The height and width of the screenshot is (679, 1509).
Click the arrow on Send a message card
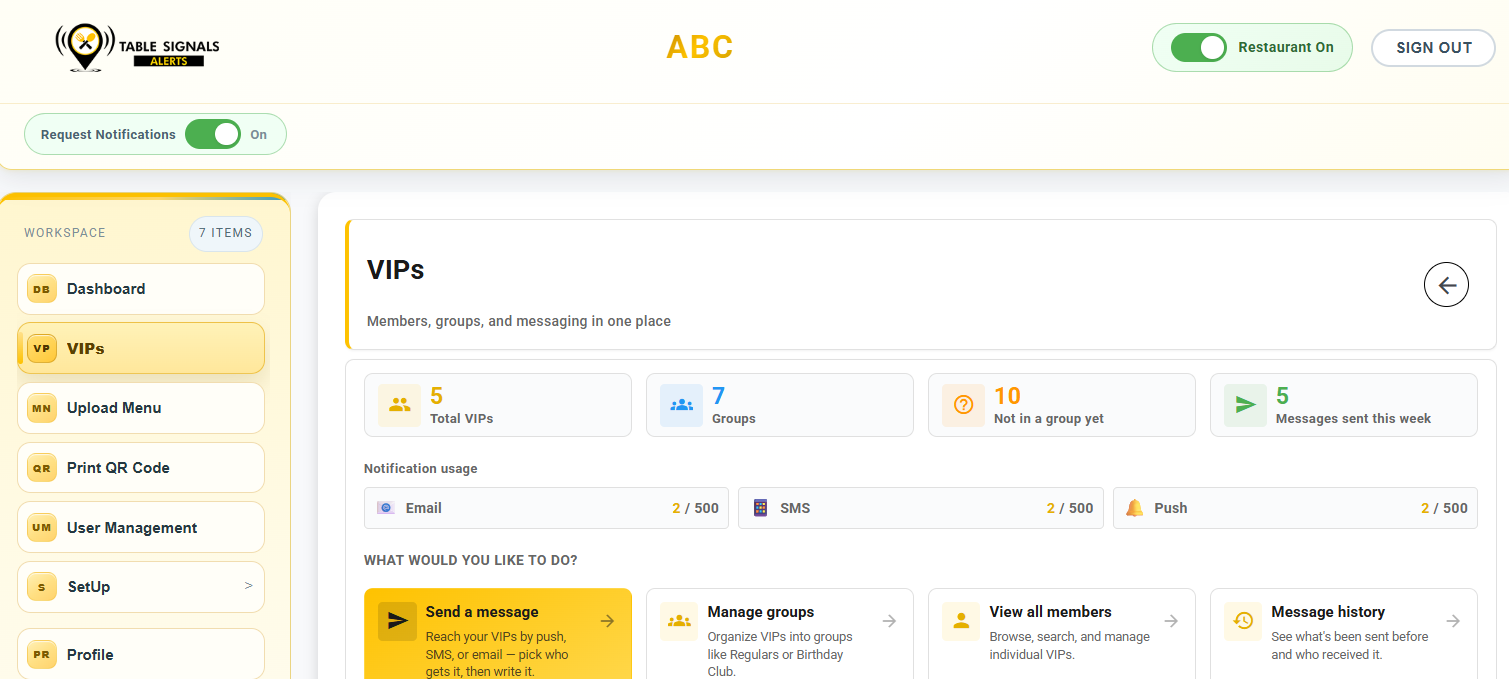click(x=607, y=621)
